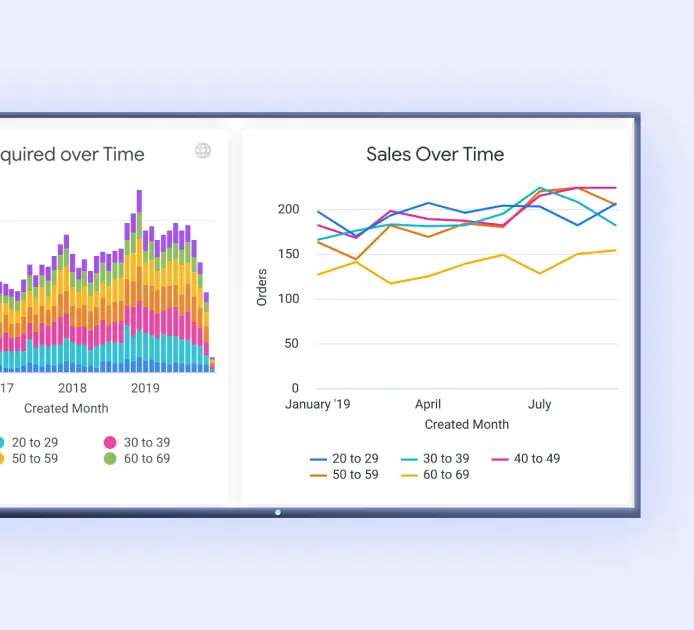Toggle '40 to 49' series in Sales legend
The image size is (694, 630).
[526, 459]
